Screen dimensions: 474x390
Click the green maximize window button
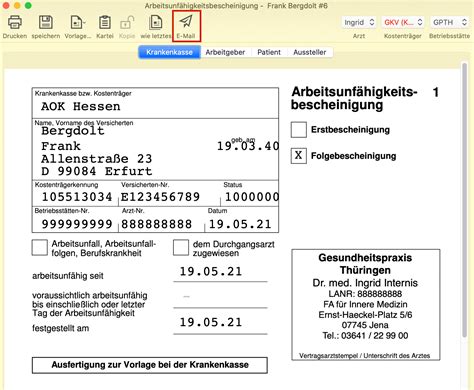click(x=28, y=5)
